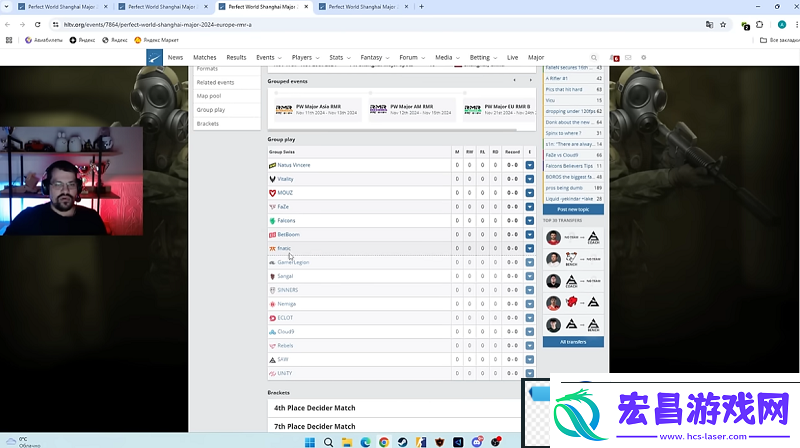Image resolution: width=800 pixels, height=448 pixels.
Task: Go to the Results menu item
Action: click(236, 58)
